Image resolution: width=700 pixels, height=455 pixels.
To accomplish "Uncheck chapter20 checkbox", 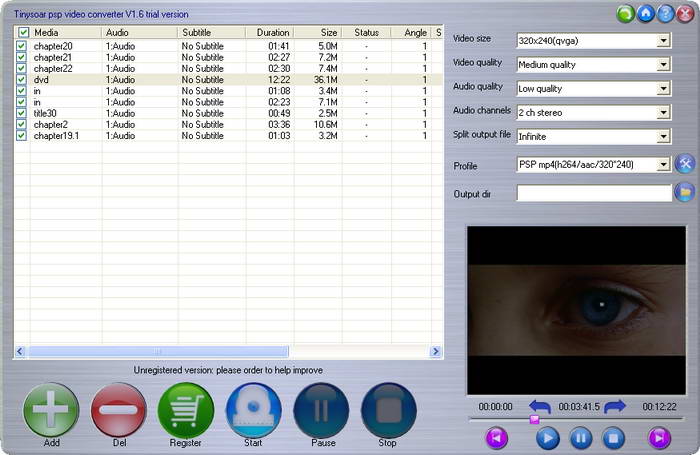I will pyautogui.click(x=21, y=46).
